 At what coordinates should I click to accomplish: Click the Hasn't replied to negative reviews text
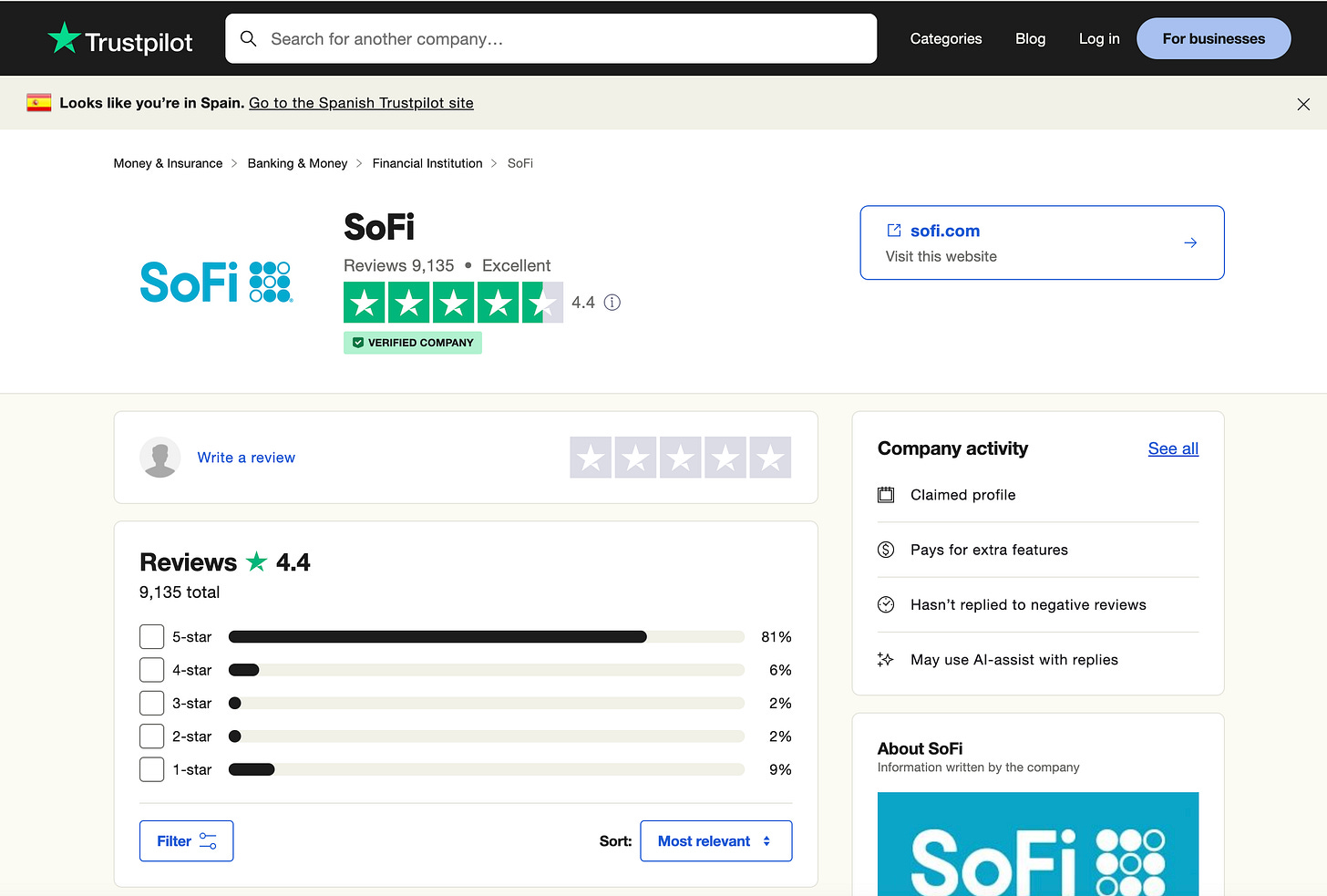tap(1028, 604)
